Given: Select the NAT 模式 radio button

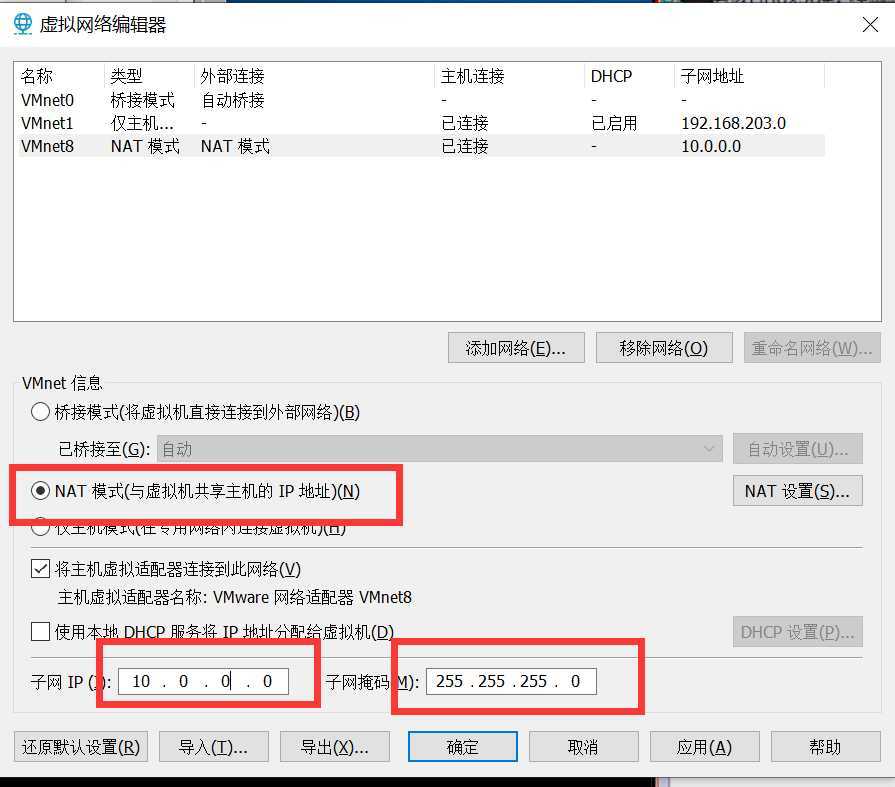Looking at the screenshot, I should click(41, 491).
